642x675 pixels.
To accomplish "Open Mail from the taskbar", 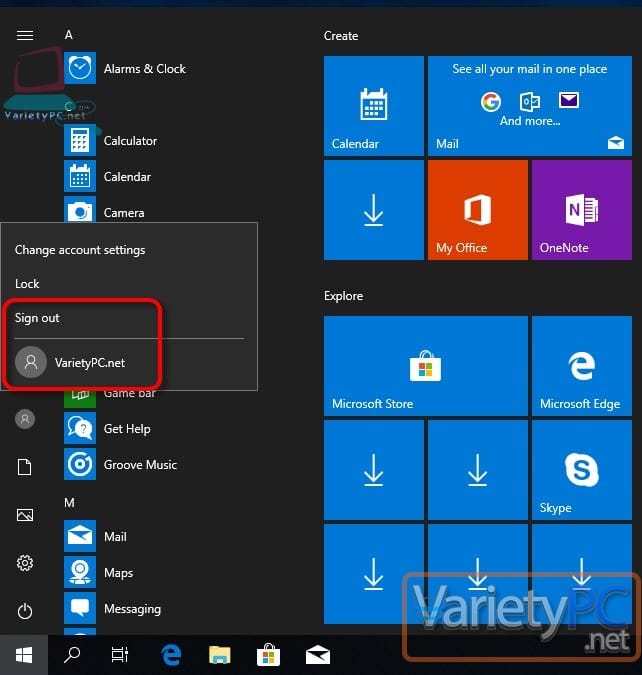I will point(318,655).
